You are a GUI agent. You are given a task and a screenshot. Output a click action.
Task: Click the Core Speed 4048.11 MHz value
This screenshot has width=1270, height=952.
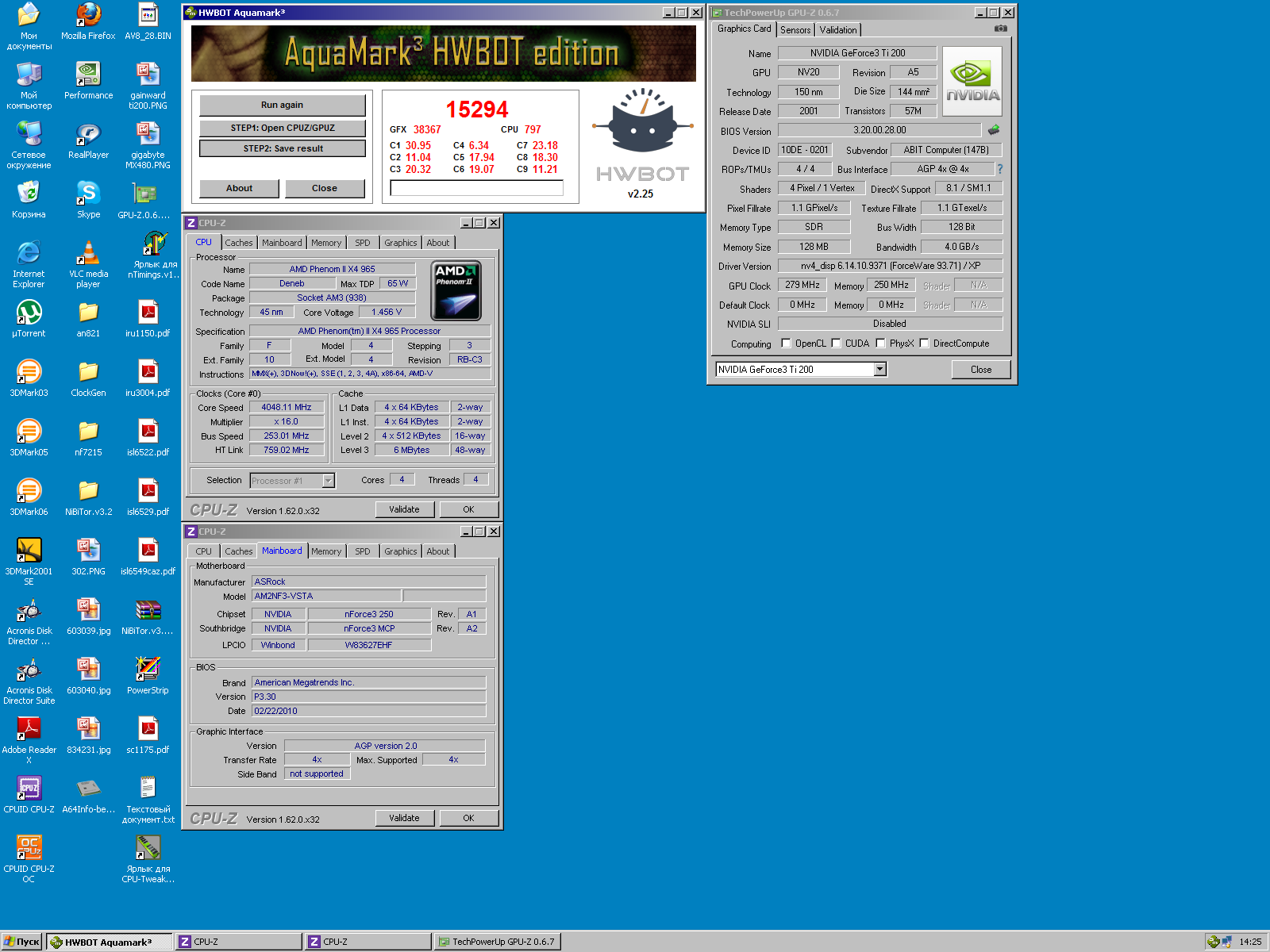pyautogui.click(x=287, y=407)
